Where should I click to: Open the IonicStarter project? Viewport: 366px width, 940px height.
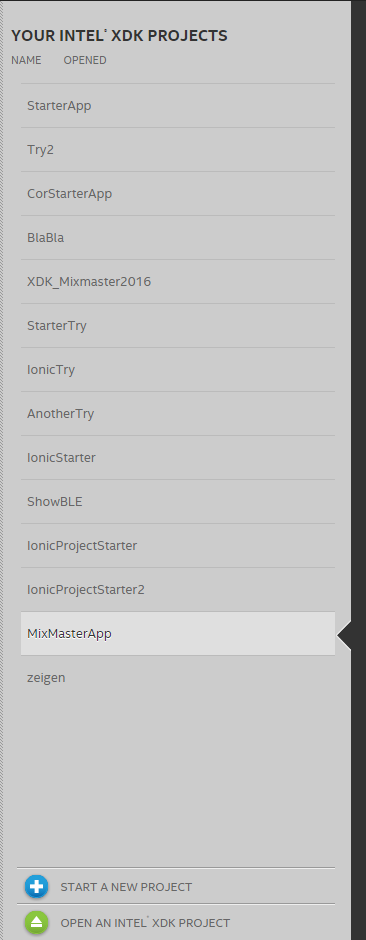point(178,457)
